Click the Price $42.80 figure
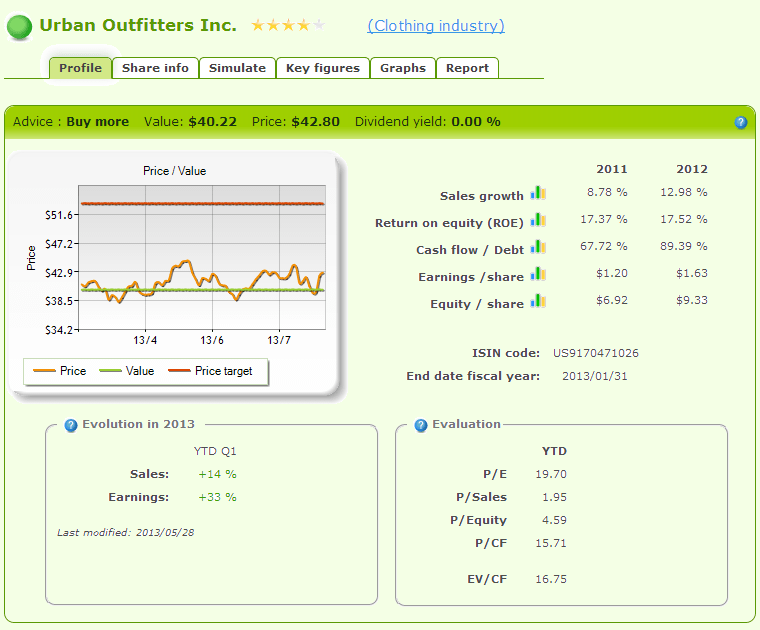Screen dimensions: 760x630 pos(316,122)
